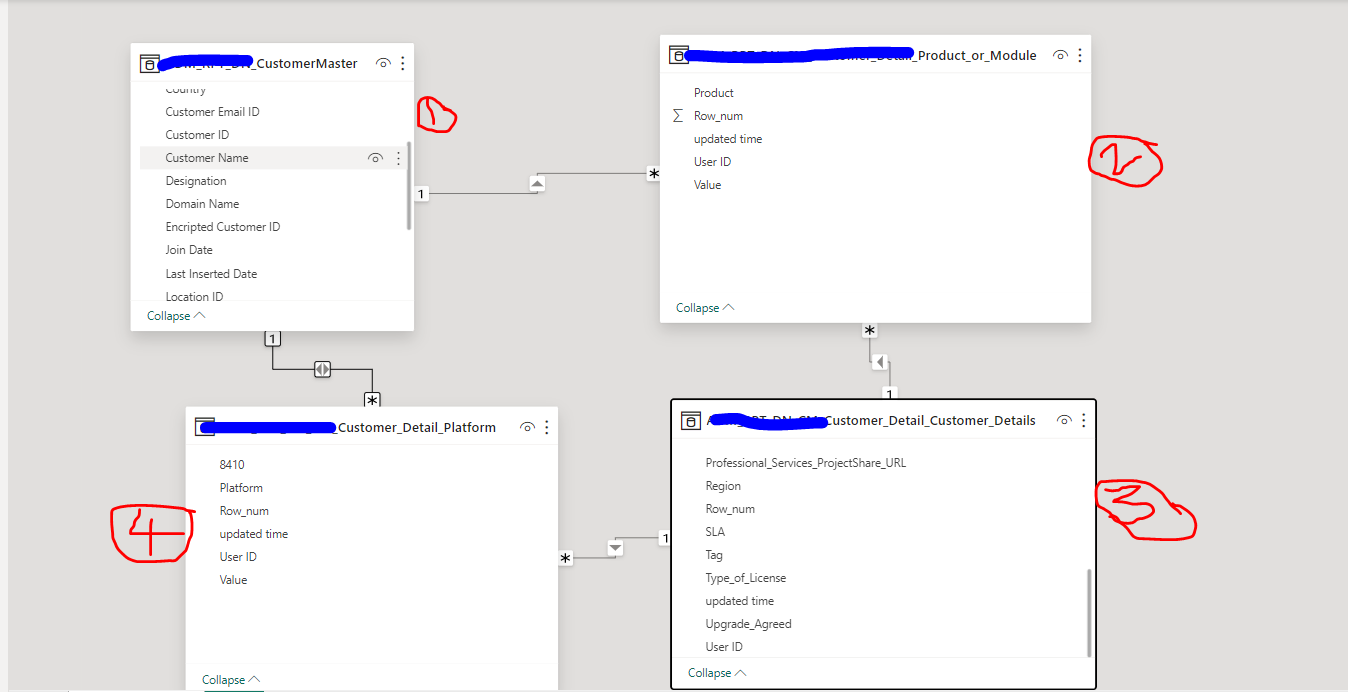Open more options for CustomerMaster table
This screenshot has height=692, width=1348.
pos(403,63)
